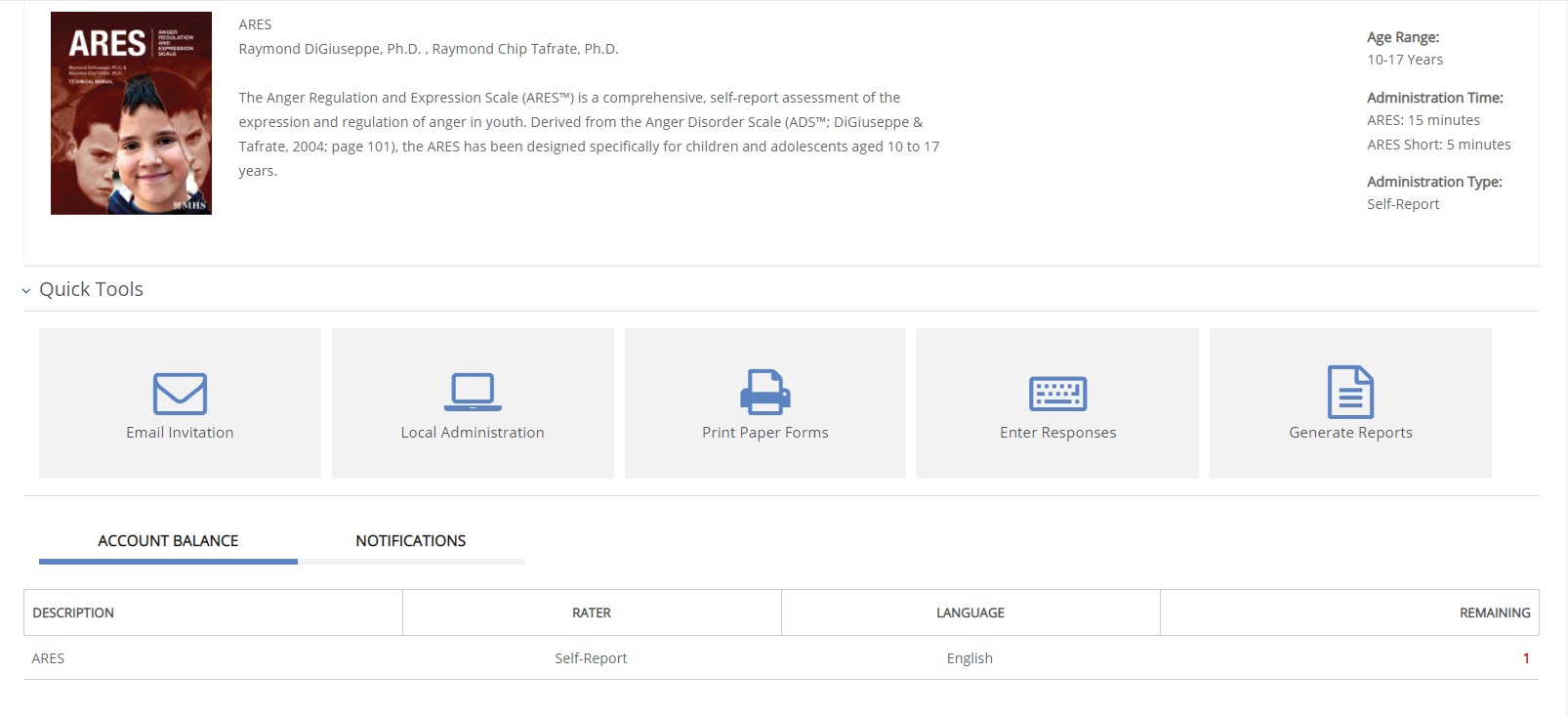Image resolution: width=1568 pixels, height=716 pixels.
Task: Click the Enter Responses keyboard icon
Action: [1058, 394]
